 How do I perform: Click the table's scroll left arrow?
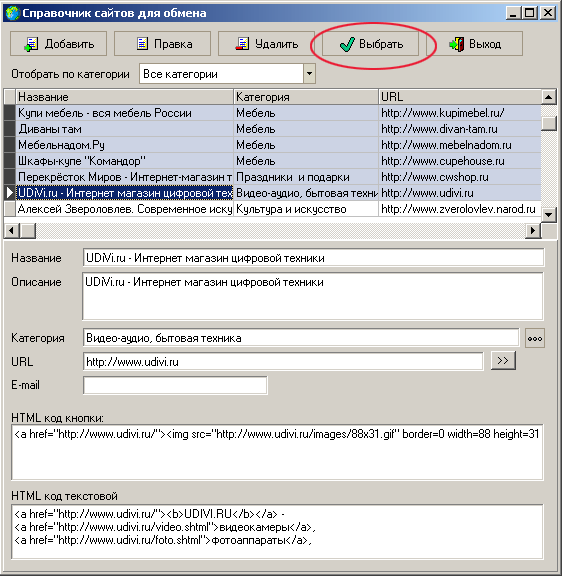pyautogui.click(x=11, y=231)
